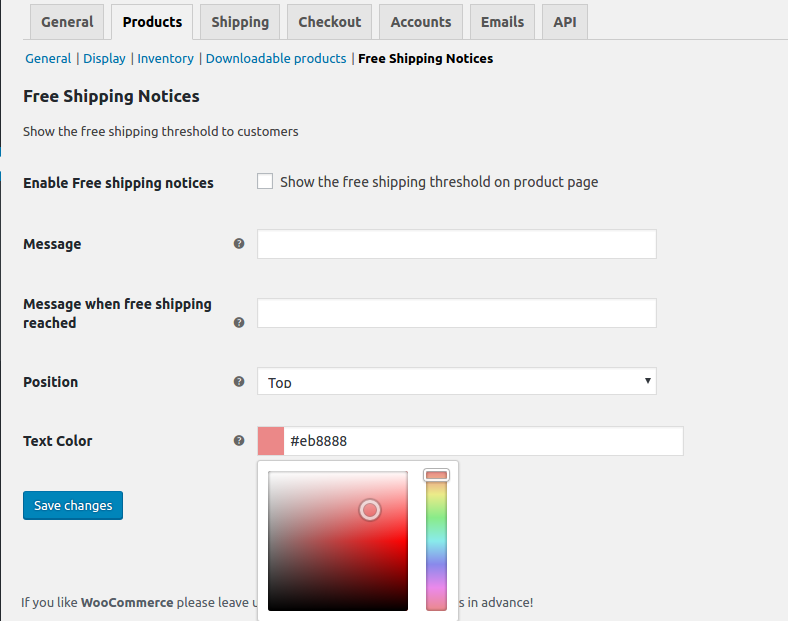
Task: Click the hue slider handle in color picker
Action: point(436,475)
